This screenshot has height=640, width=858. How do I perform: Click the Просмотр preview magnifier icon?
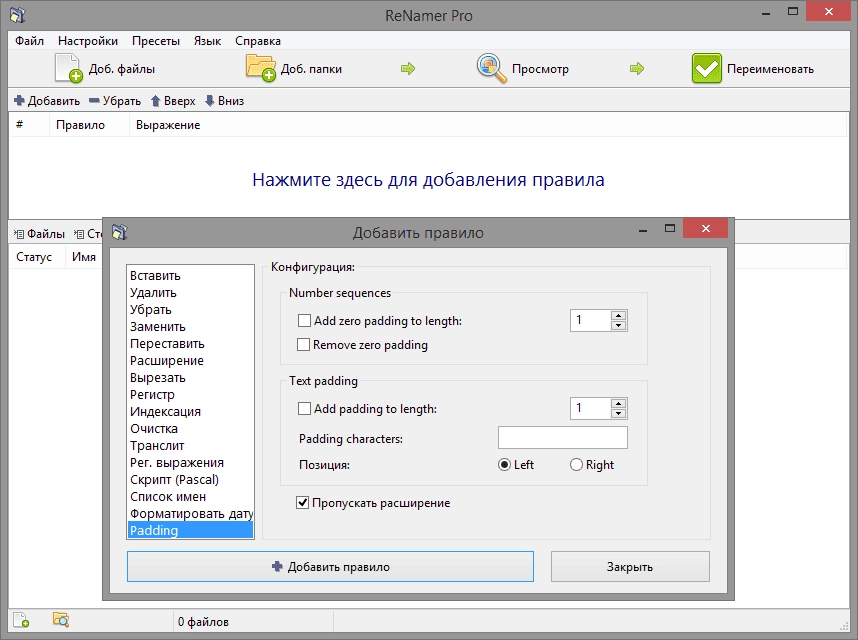491,68
